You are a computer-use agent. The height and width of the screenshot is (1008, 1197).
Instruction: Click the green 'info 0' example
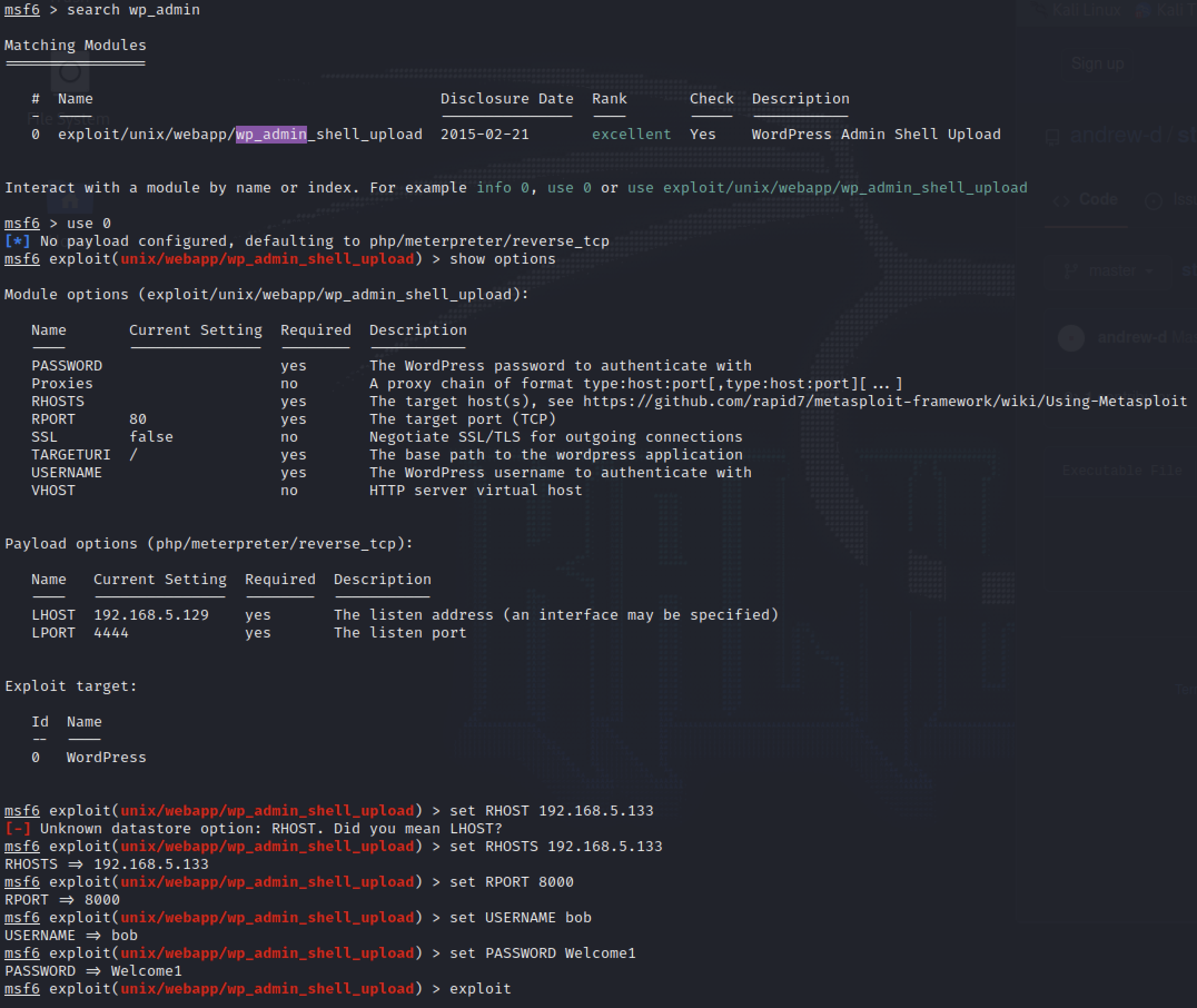tap(503, 187)
